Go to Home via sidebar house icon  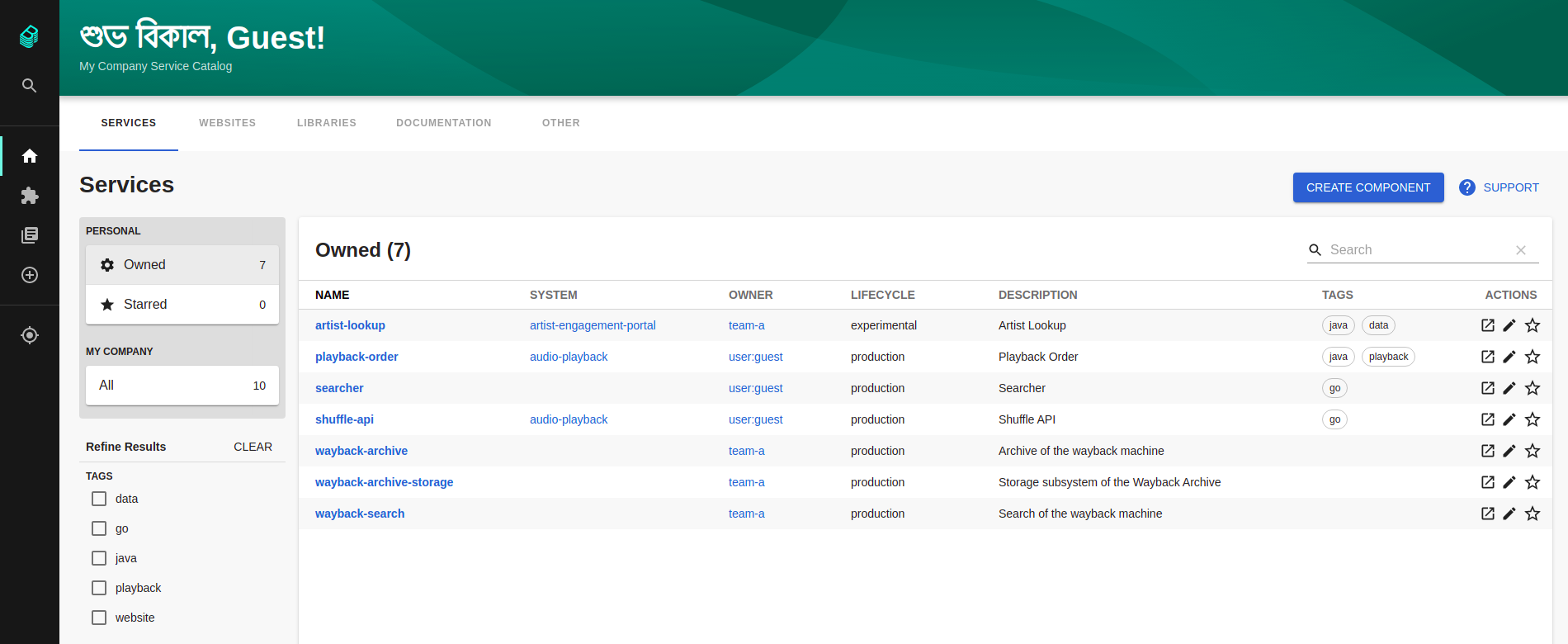click(30, 156)
